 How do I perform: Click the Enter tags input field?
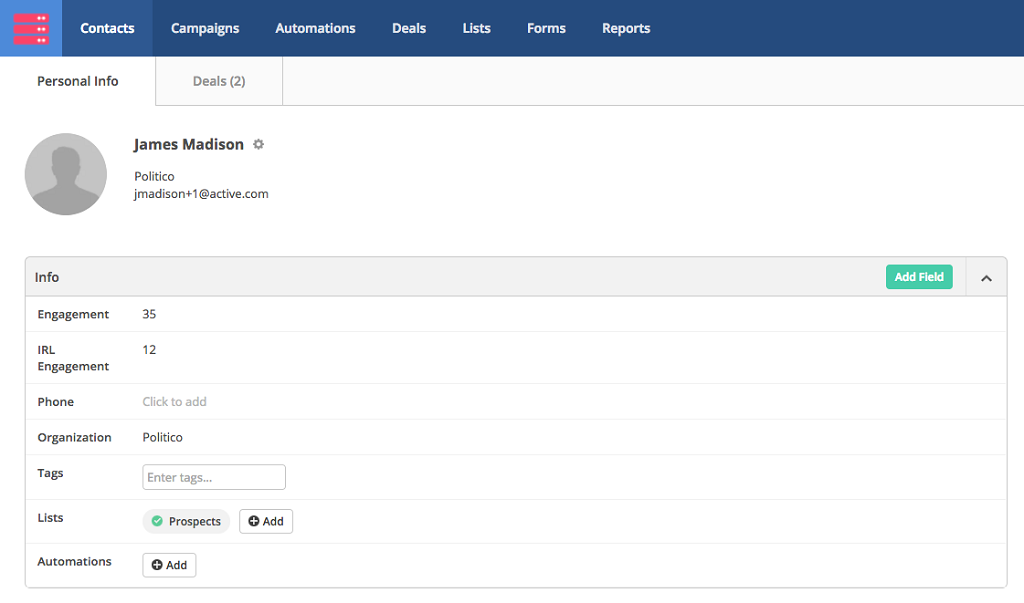point(214,477)
